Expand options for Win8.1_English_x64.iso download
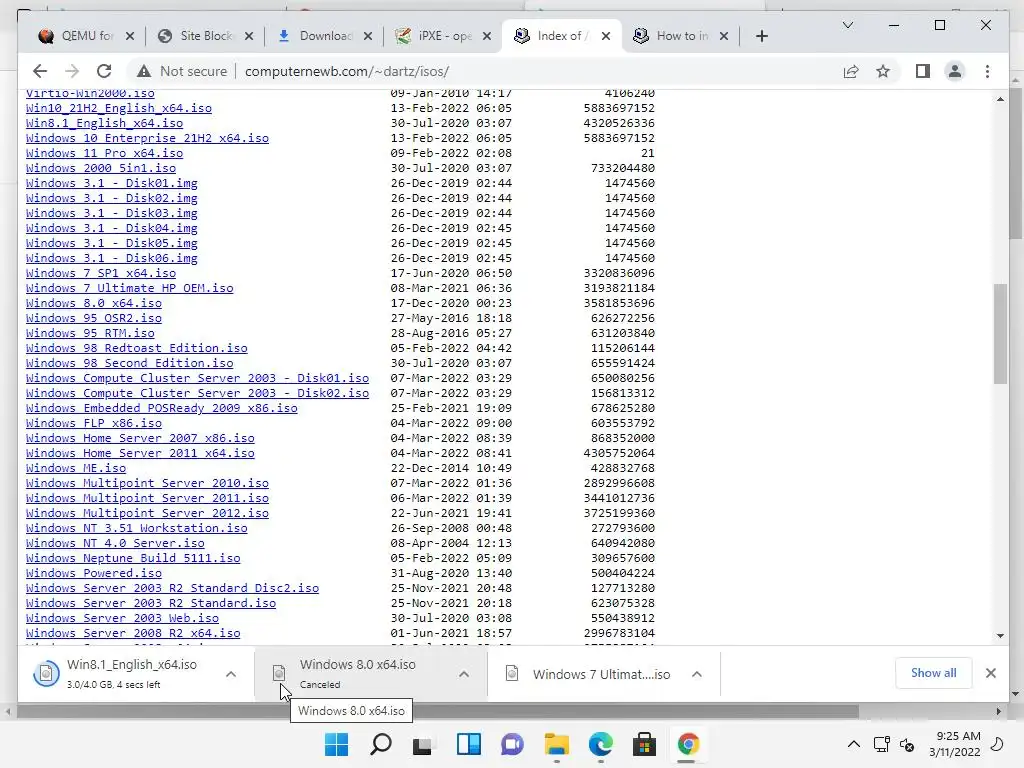1024x768 pixels. 231,674
